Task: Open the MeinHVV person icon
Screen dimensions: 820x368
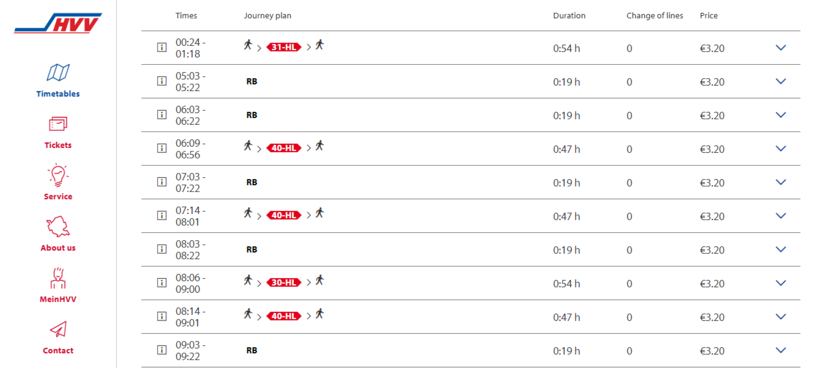Action: click(x=58, y=278)
